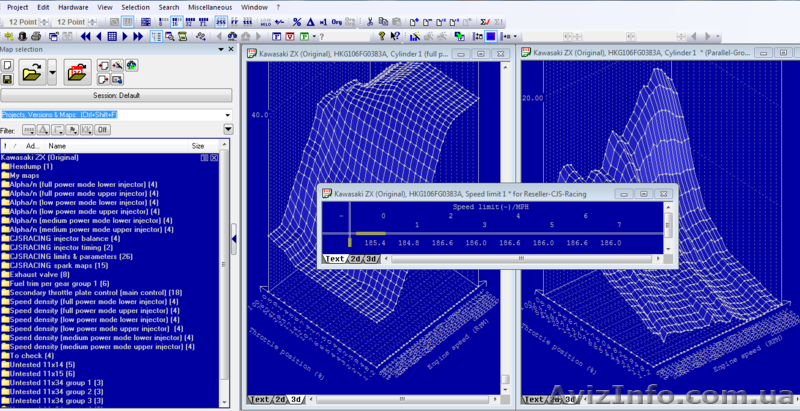
Task: Open the Projects, Versions & Maps dropdown
Action: [x=227, y=115]
